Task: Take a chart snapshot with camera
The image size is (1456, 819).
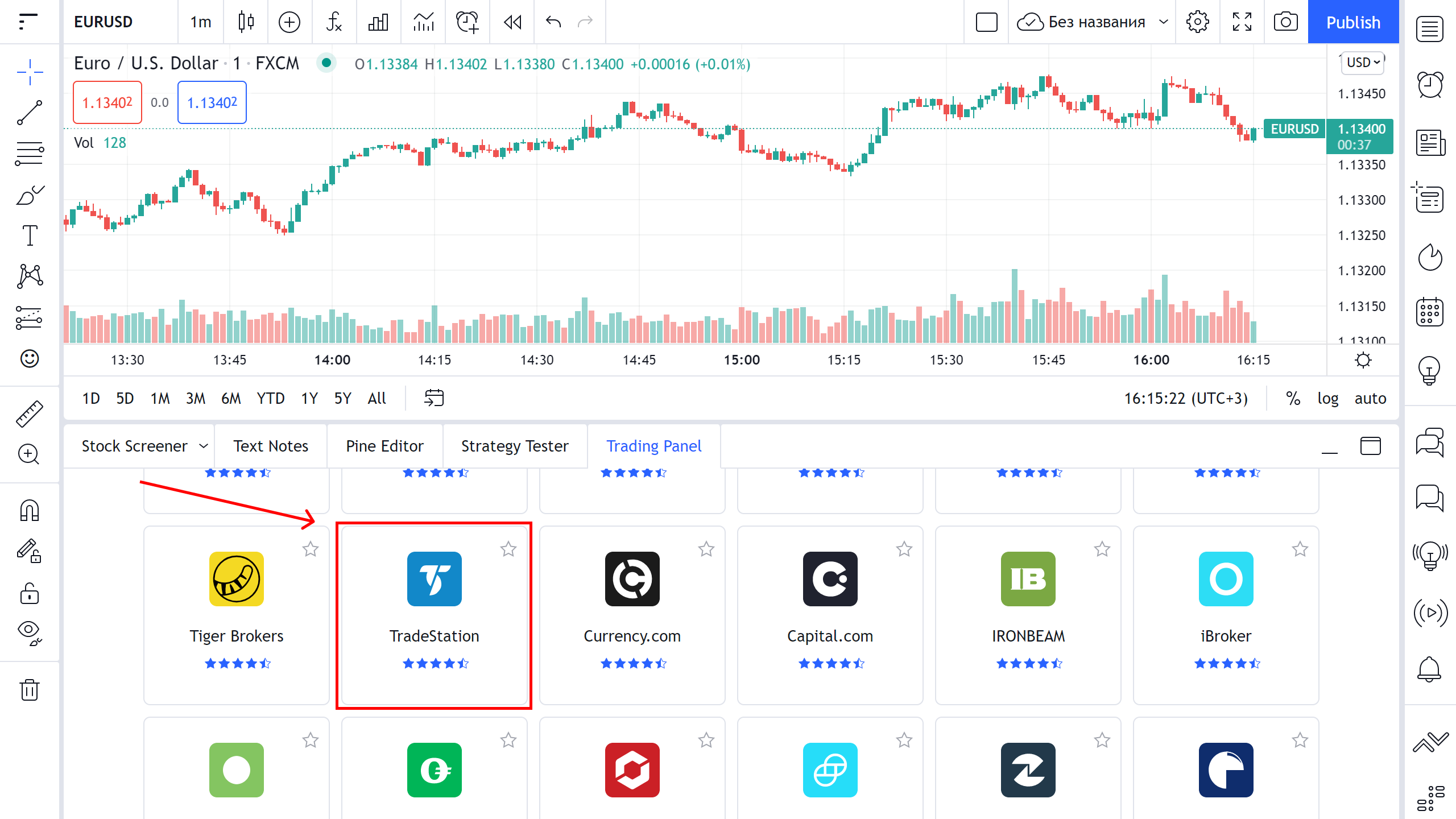Action: pos(1286,22)
